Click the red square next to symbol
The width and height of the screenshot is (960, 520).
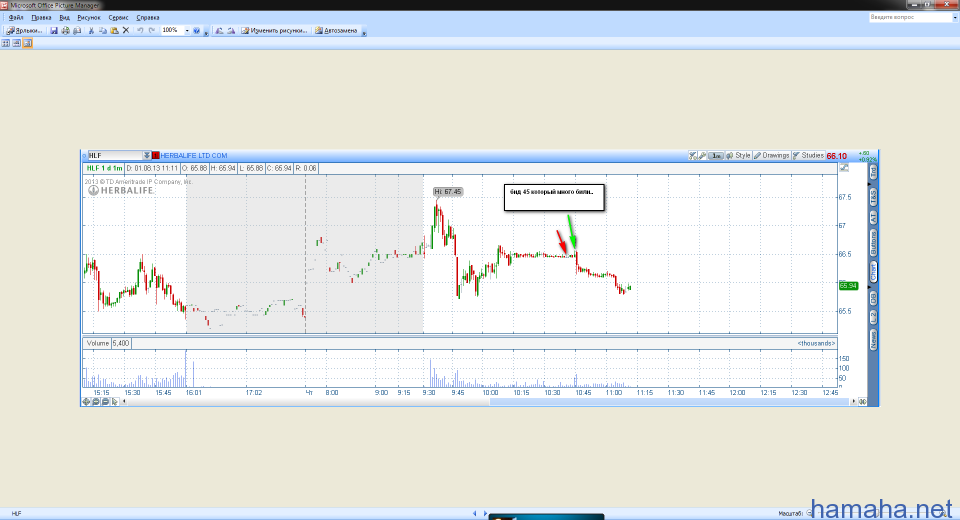(x=156, y=156)
